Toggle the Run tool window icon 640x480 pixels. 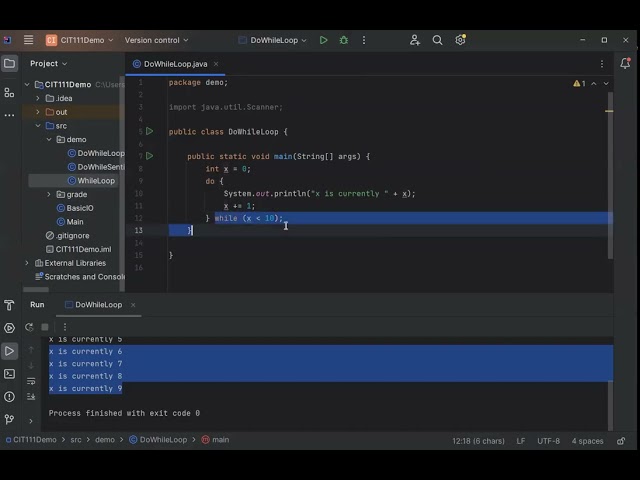[x=9, y=351]
